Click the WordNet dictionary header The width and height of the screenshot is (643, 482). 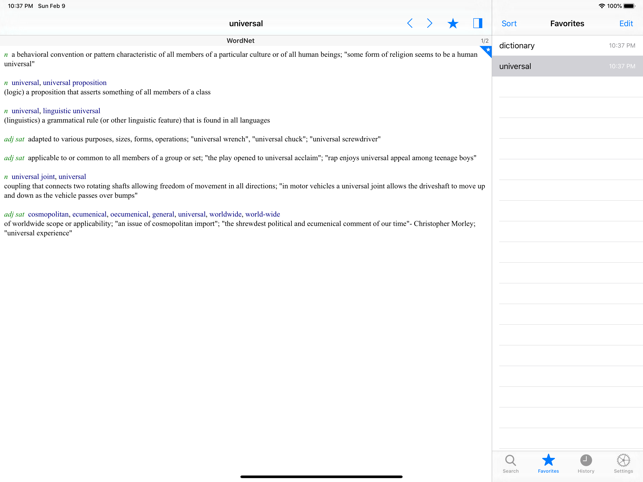(x=240, y=41)
